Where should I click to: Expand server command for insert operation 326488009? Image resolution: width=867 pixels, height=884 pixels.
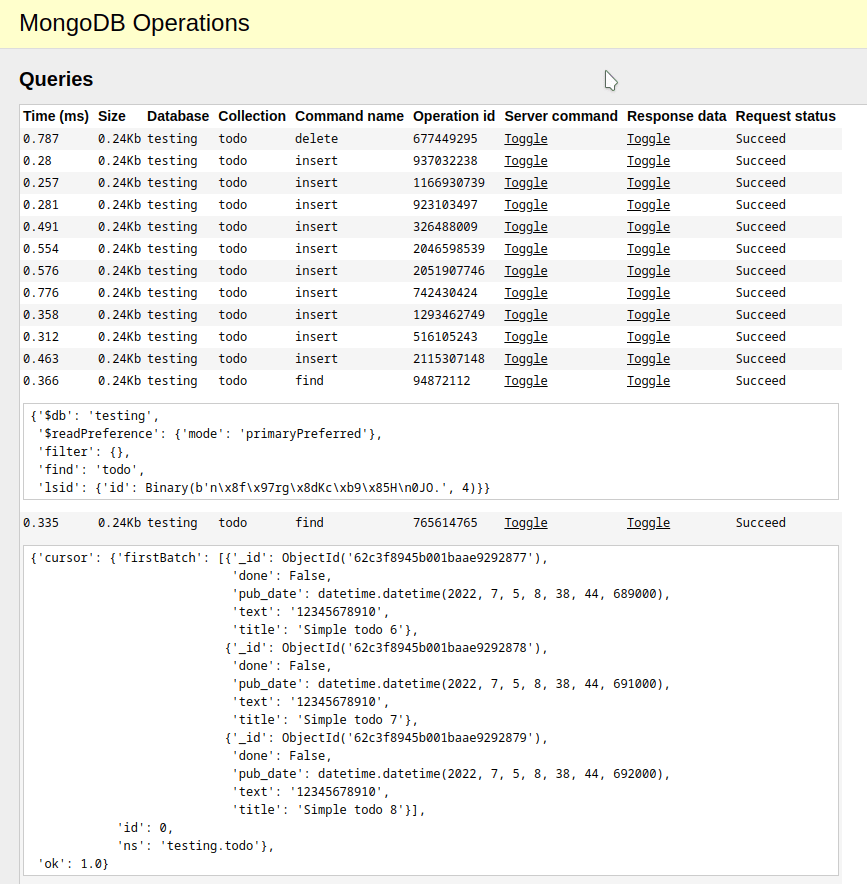(525, 226)
